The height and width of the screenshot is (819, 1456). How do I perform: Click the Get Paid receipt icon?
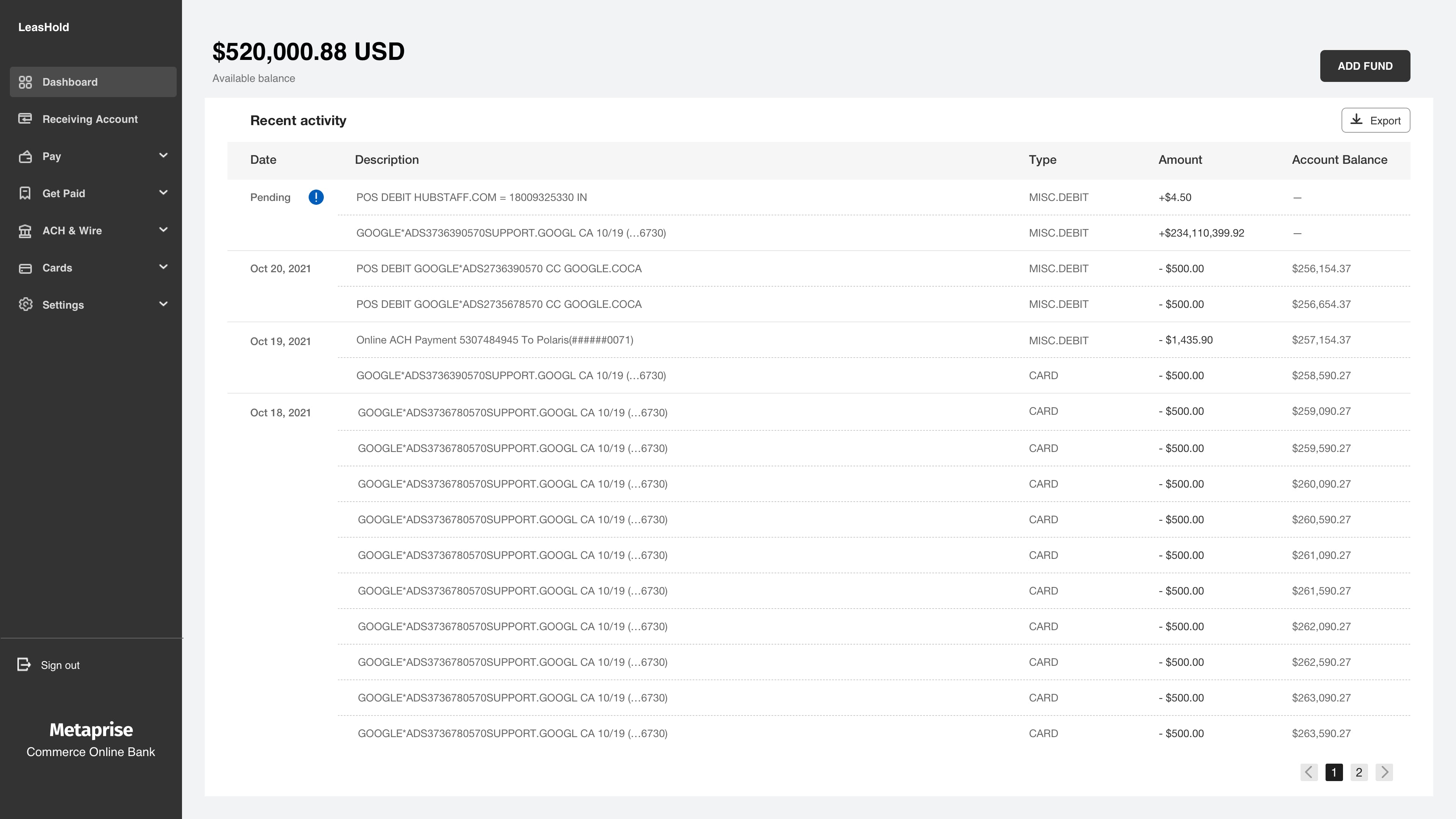[x=25, y=193]
